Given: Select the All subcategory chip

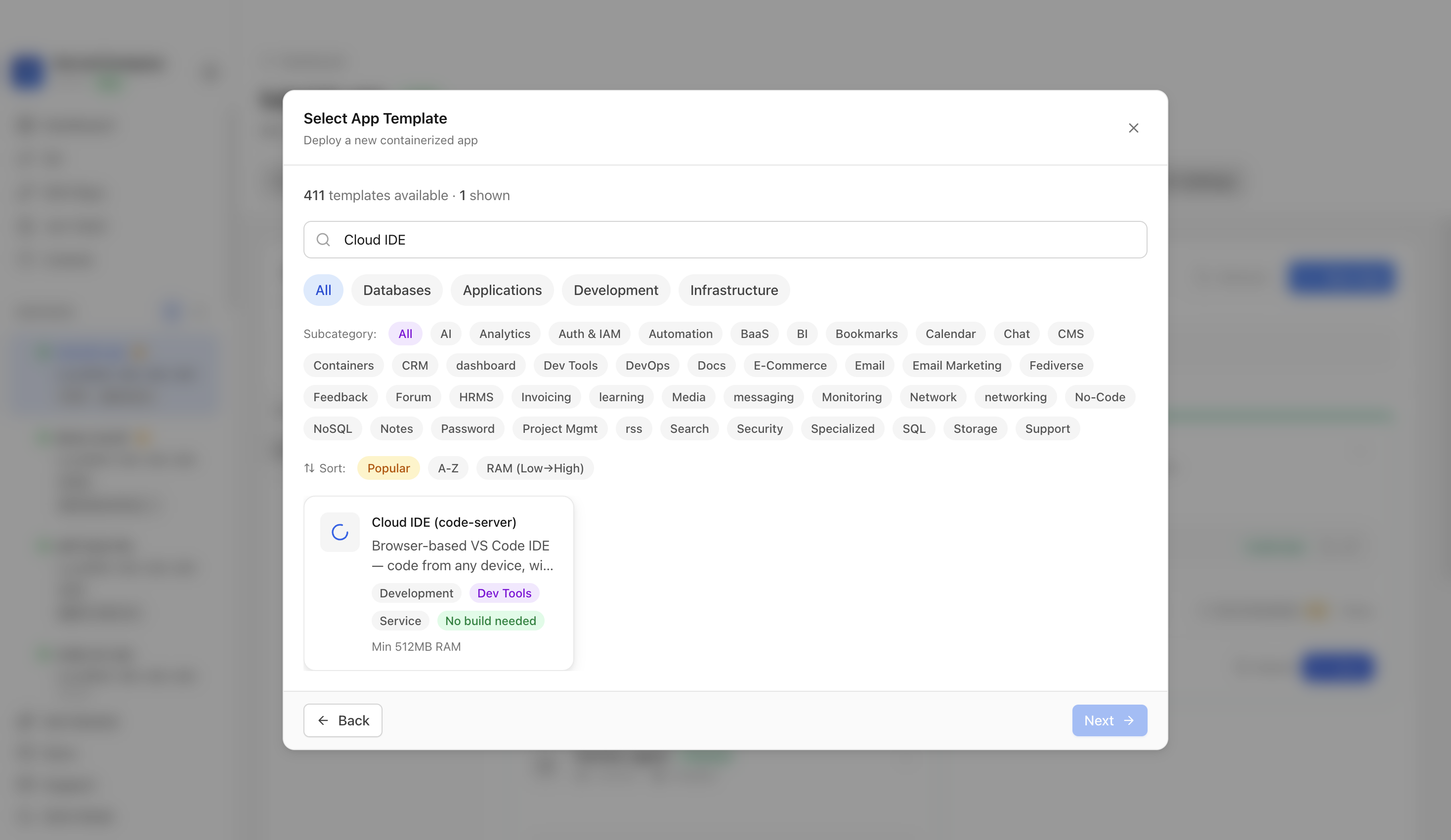Looking at the screenshot, I should (405, 334).
